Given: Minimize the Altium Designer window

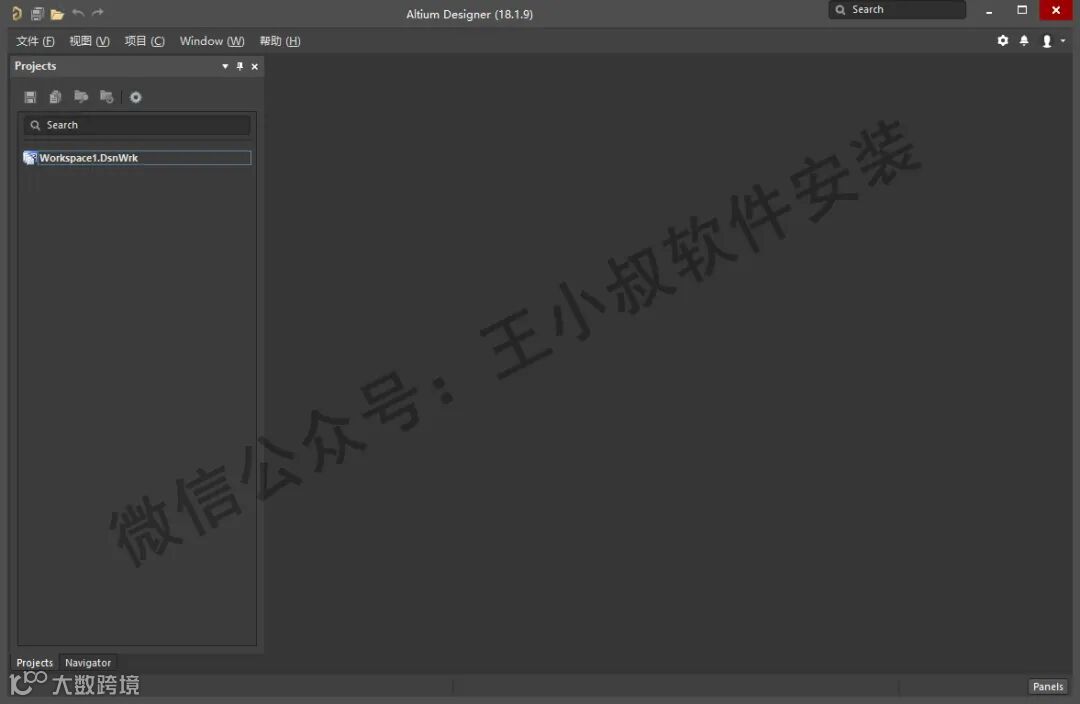Looking at the screenshot, I should click(x=989, y=11).
